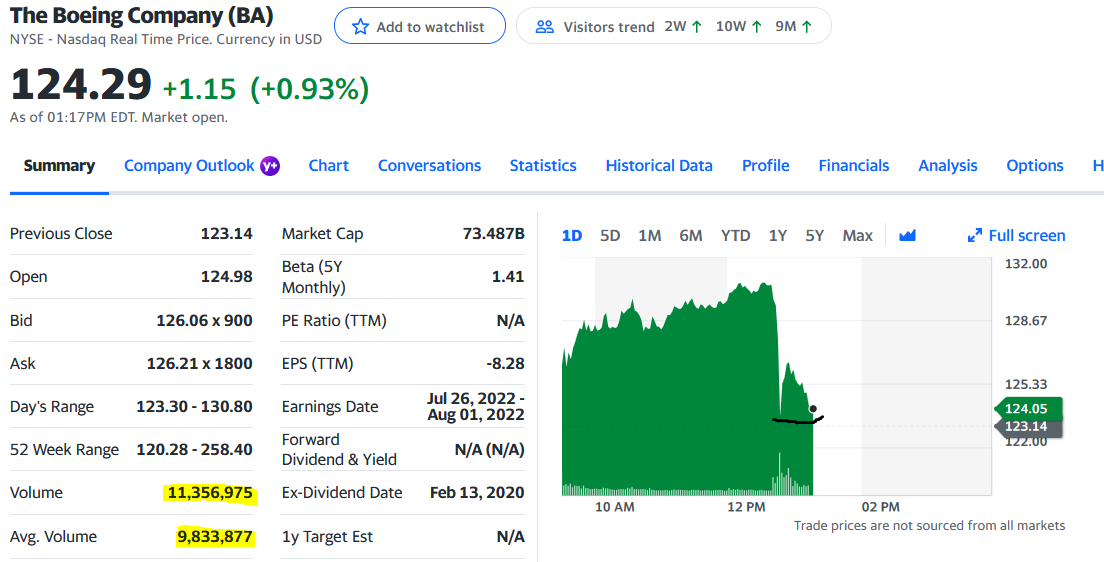Click the Add to watchlist button

click(x=420, y=26)
